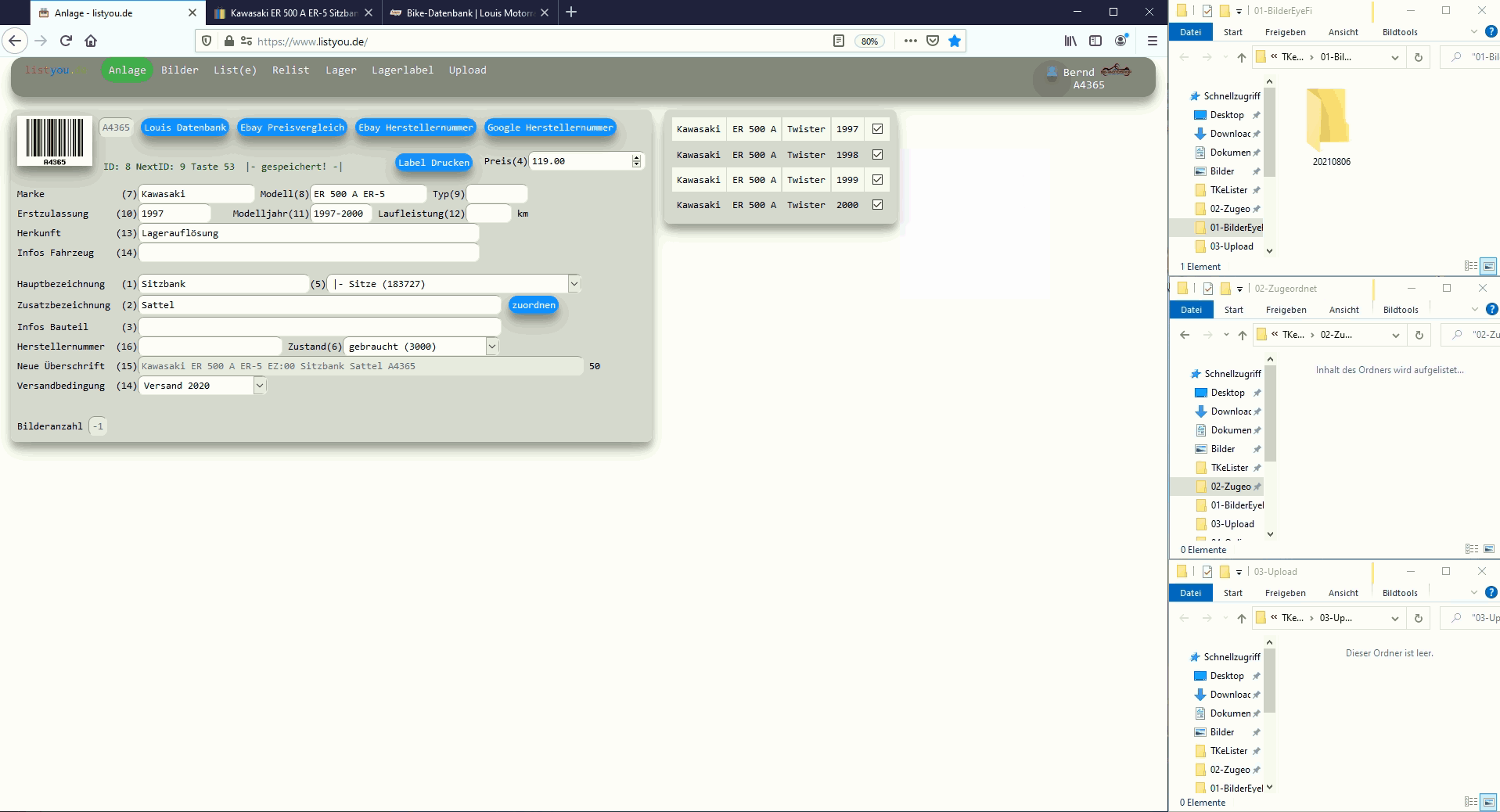Open the Sitze (183727) category dropdown

click(455, 284)
